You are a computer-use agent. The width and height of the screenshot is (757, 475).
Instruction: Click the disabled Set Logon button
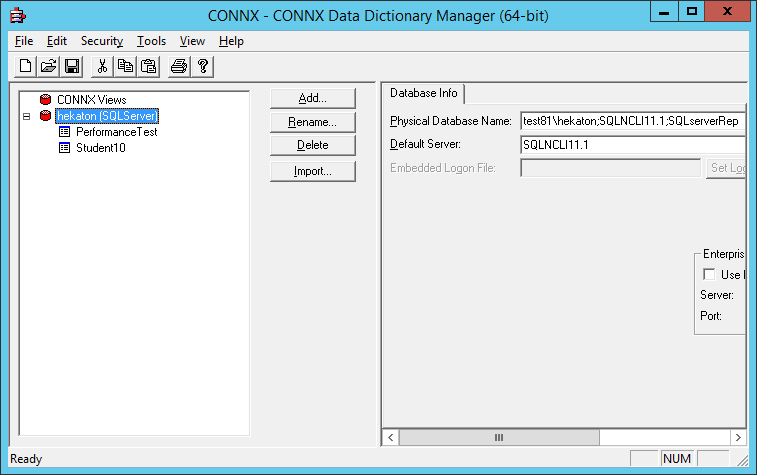[x=726, y=168]
